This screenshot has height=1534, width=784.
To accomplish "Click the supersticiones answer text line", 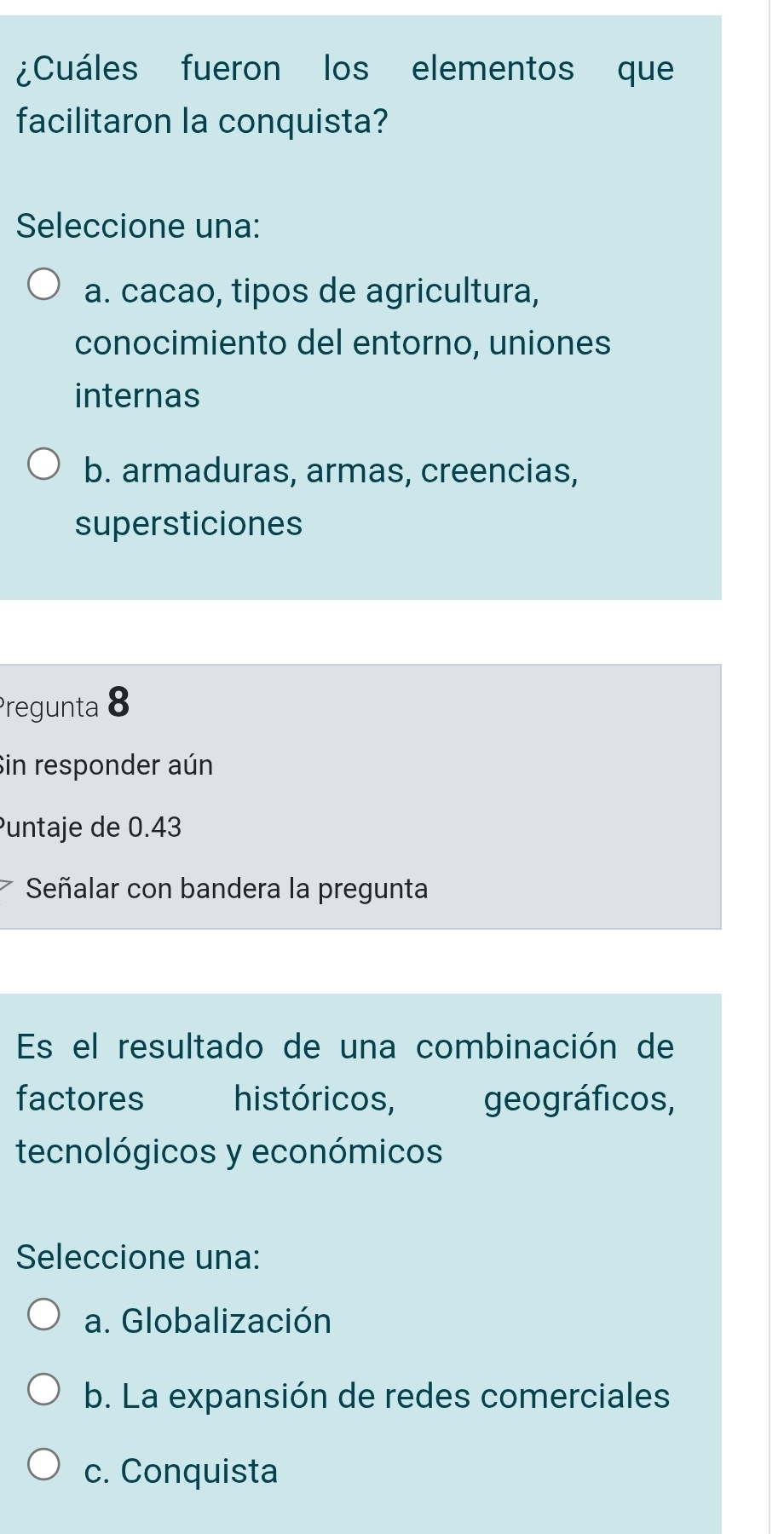I will coord(189,523).
